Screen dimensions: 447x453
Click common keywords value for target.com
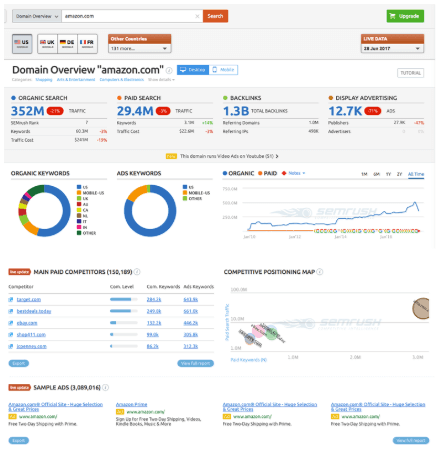154,299
